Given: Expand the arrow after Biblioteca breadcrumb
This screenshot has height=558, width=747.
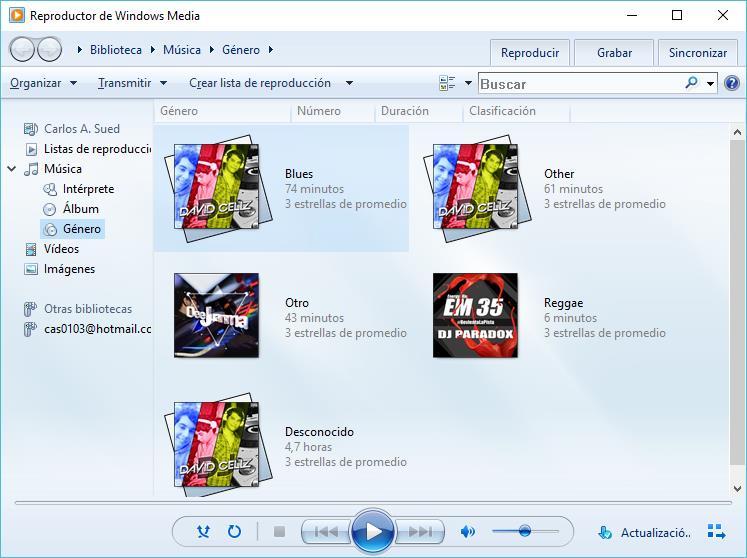Looking at the screenshot, I should click(x=152, y=50).
